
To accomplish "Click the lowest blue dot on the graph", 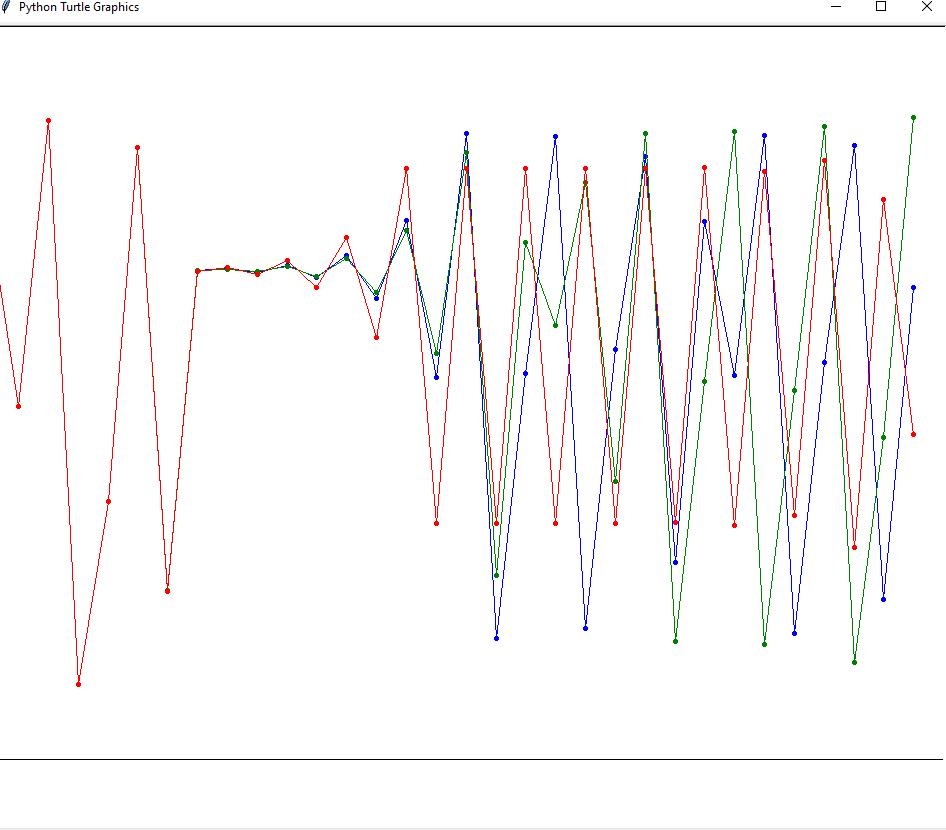I will (496, 638).
